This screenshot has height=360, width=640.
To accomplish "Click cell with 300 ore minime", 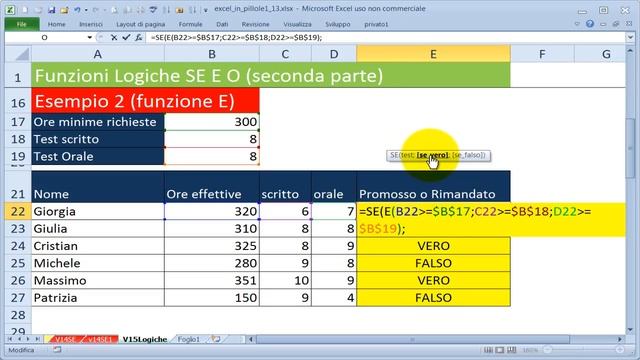I will (x=212, y=122).
